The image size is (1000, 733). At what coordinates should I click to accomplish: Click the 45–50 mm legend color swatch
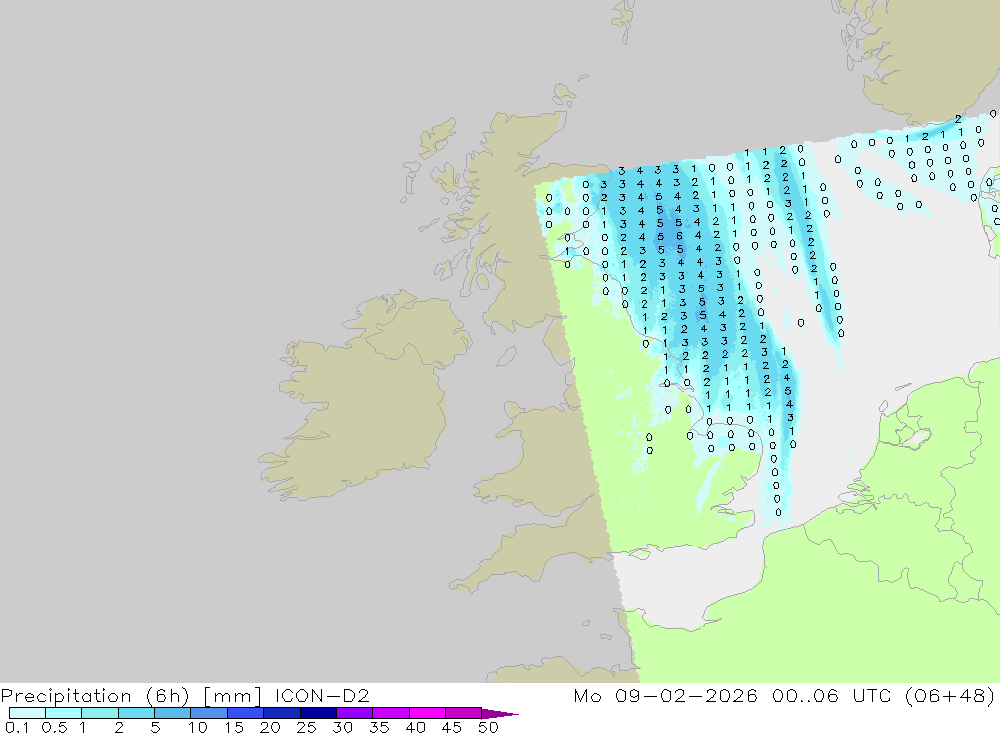pos(464,713)
